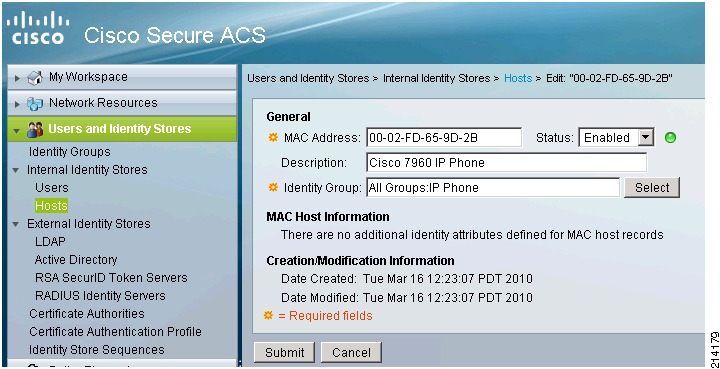This screenshot has width=720, height=369.
Task: Open Active Directory
Action: click(x=76, y=260)
